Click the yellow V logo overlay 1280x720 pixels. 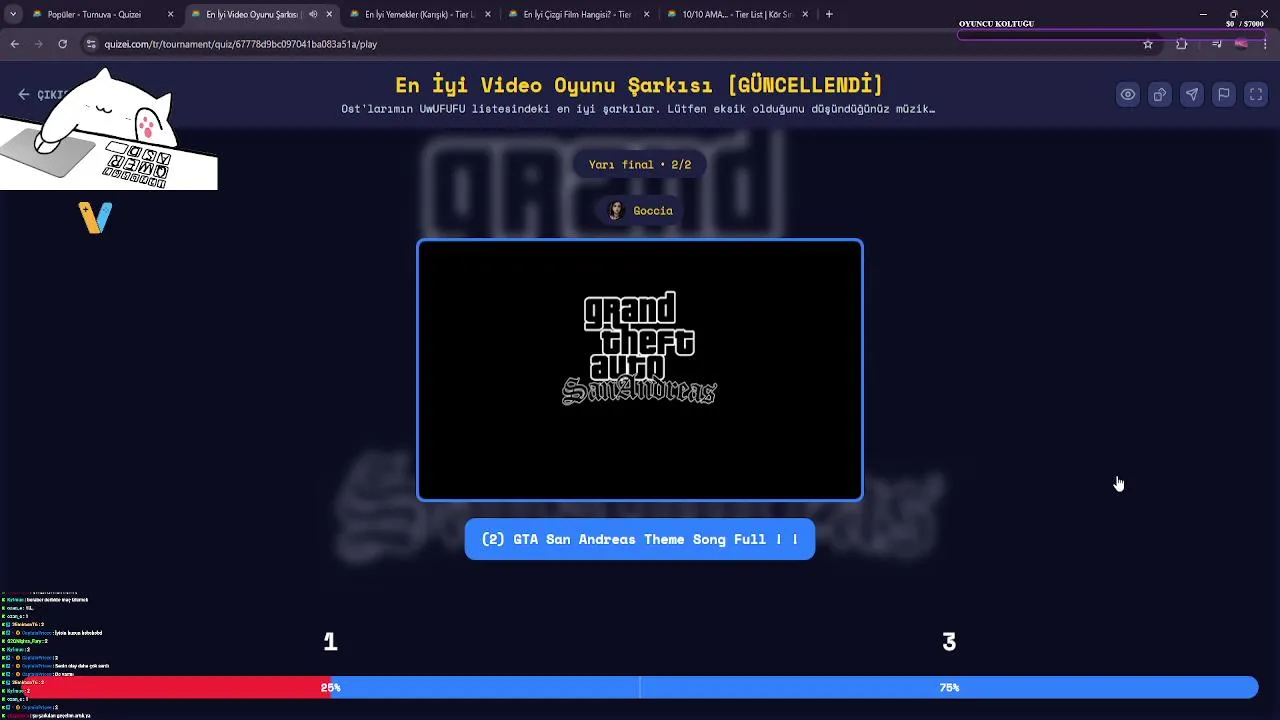coord(95,217)
